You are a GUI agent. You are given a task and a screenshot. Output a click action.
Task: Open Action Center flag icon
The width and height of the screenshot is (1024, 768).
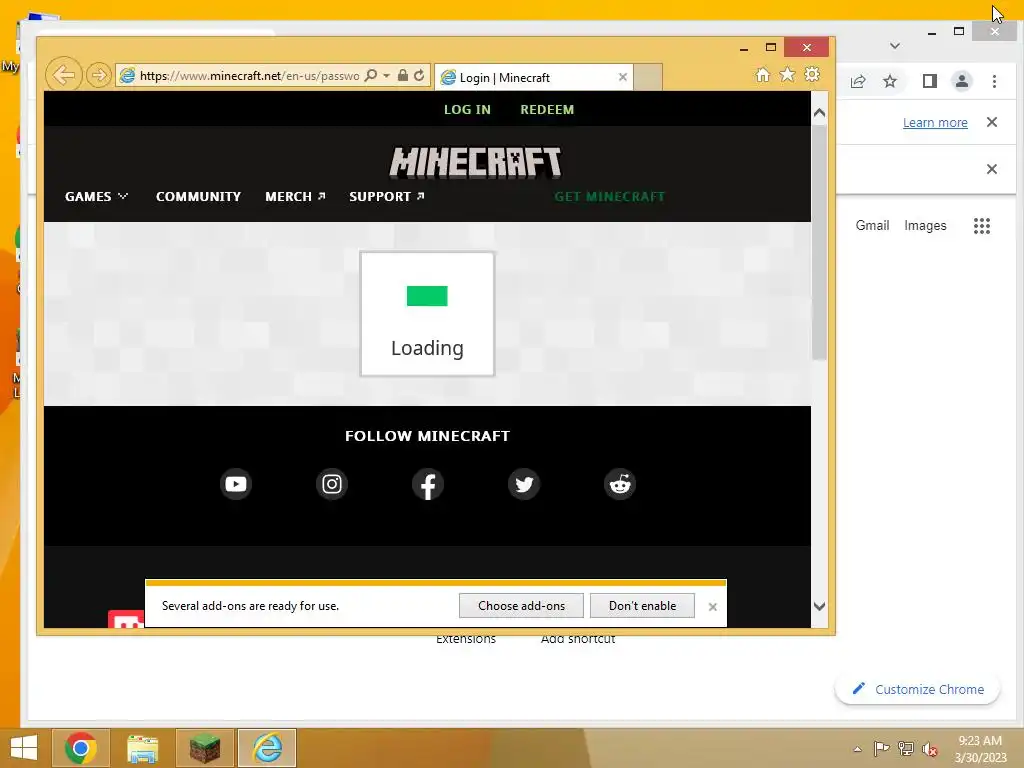pyautogui.click(x=881, y=749)
